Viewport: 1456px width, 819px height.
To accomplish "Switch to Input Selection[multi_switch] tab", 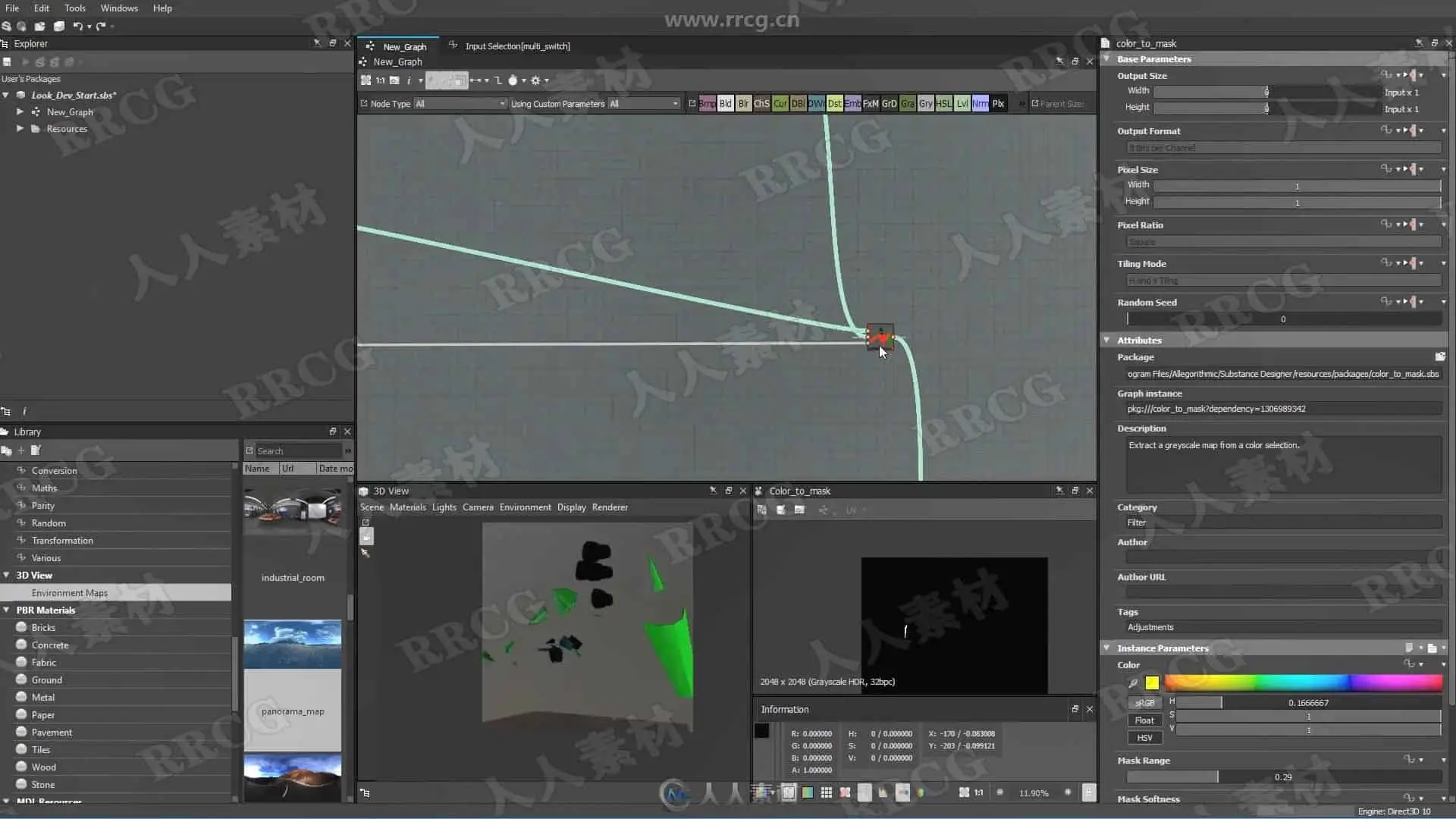I will pyautogui.click(x=516, y=46).
